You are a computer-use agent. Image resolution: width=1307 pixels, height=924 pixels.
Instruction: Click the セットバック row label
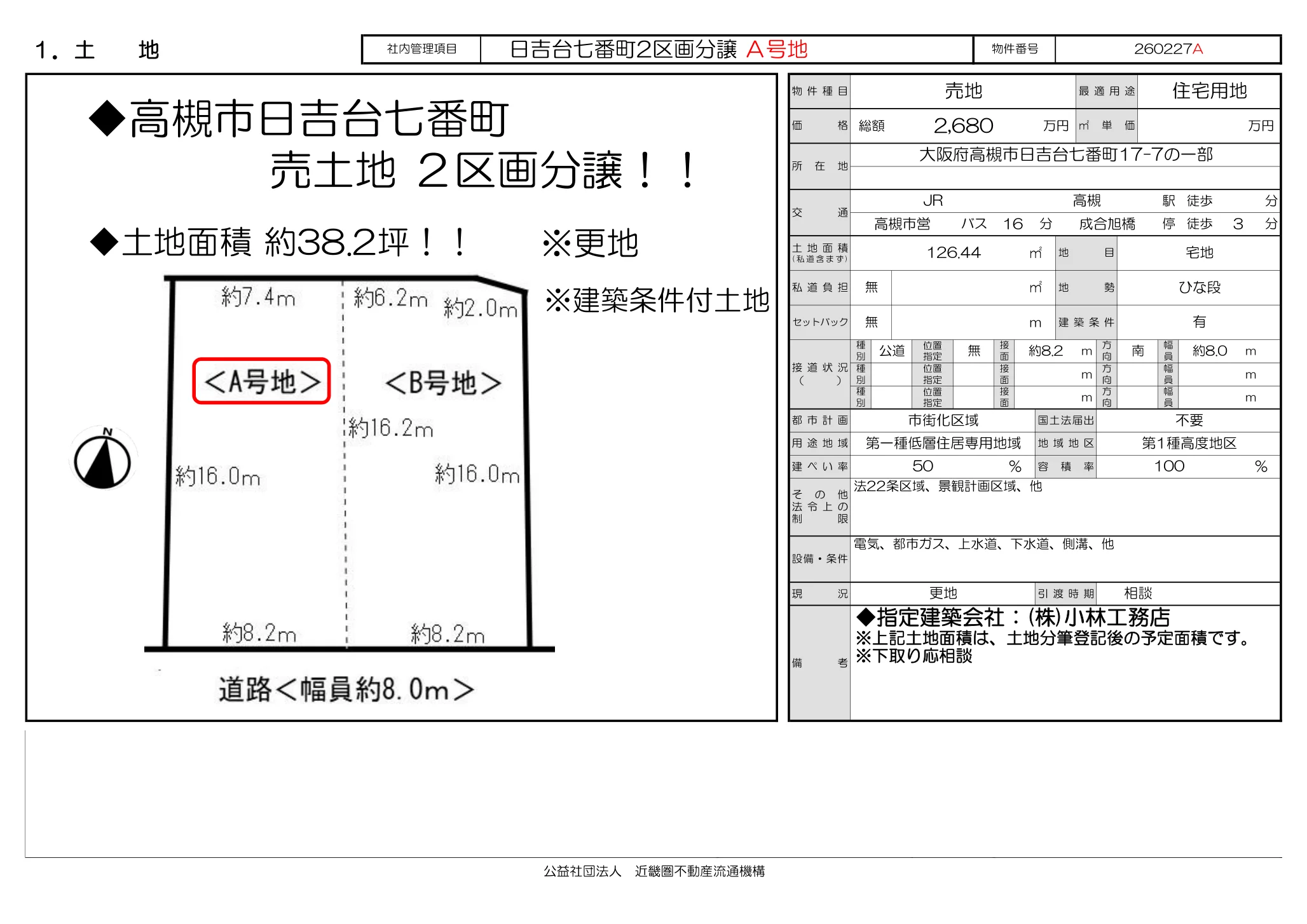(x=819, y=322)
